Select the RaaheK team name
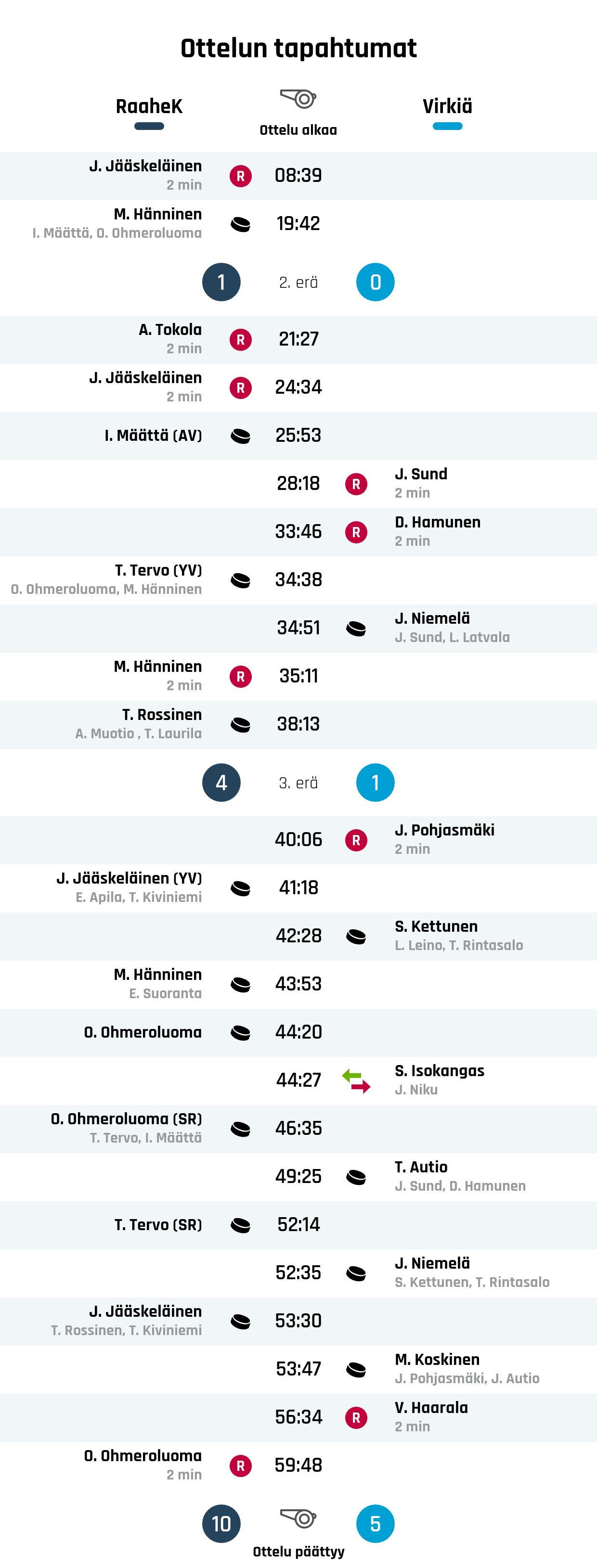 (x=149, y=106)
